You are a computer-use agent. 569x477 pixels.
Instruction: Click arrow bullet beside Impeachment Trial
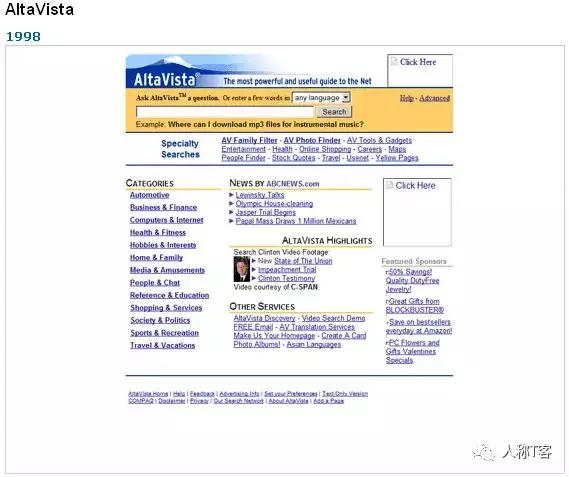click(254, 270)
